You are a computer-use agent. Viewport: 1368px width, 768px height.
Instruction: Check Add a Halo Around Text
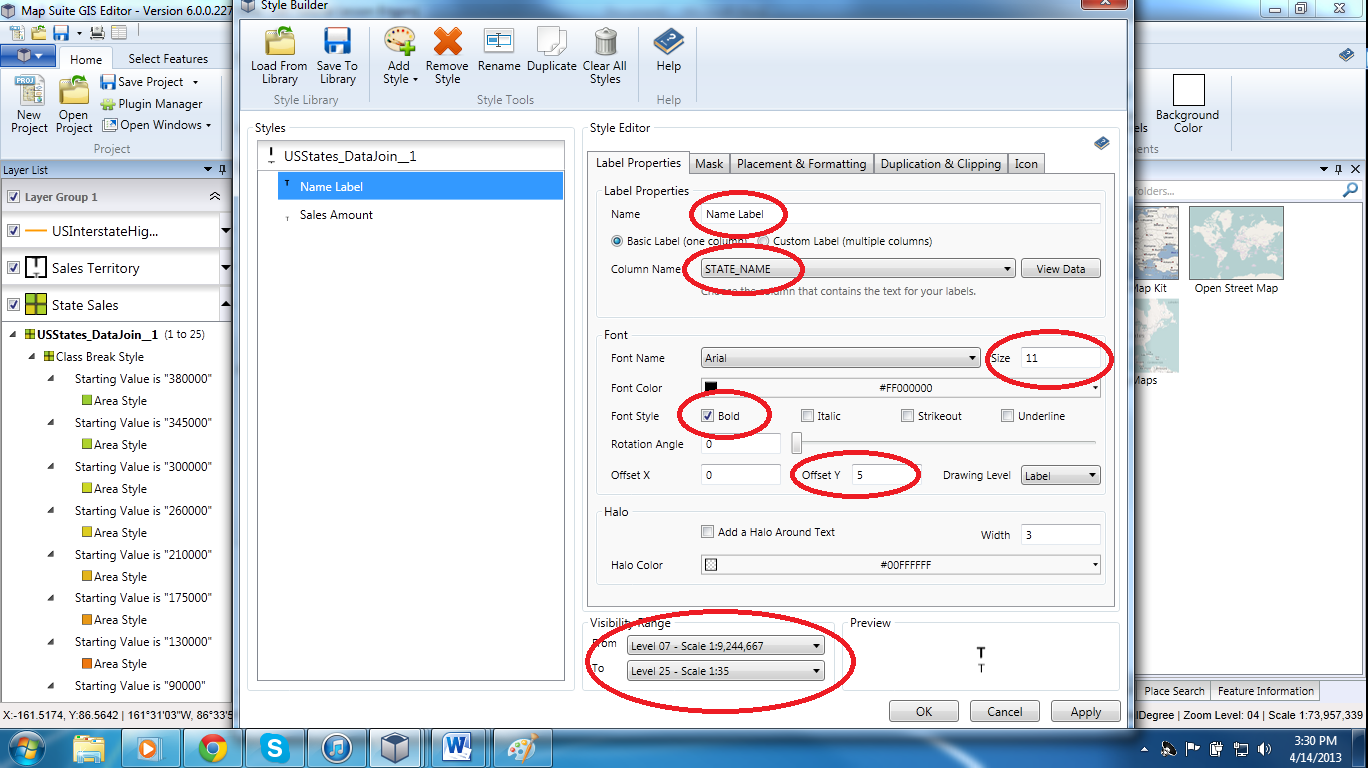(x=708, y=532)
